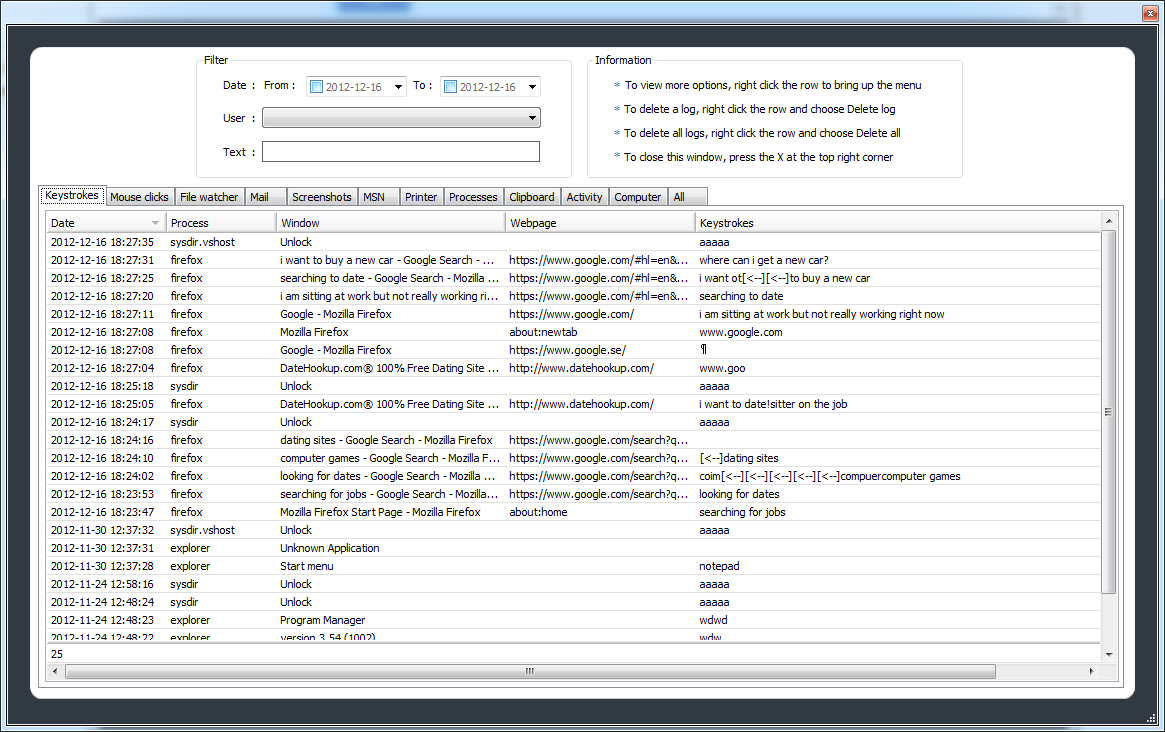Open the Activity tab
Viewport: 1165px width, 732px height.
(x=585, y=197)
